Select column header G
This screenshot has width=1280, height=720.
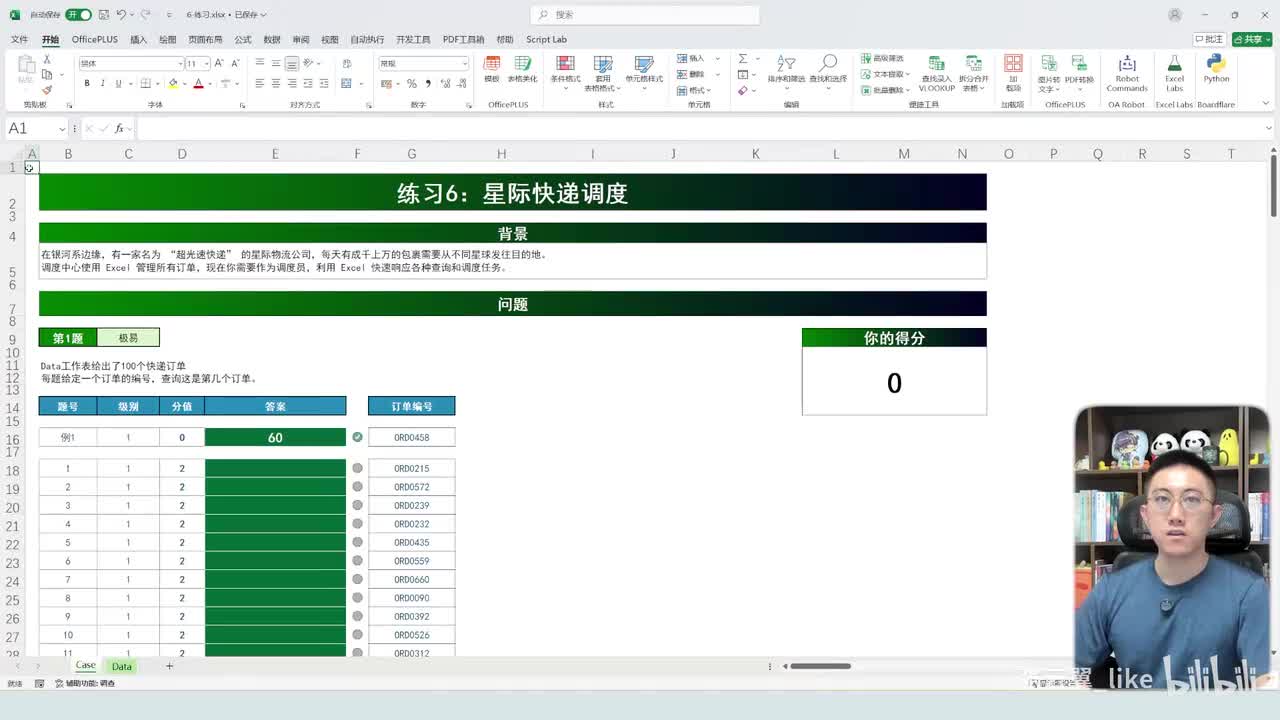(x=411, y=154)
